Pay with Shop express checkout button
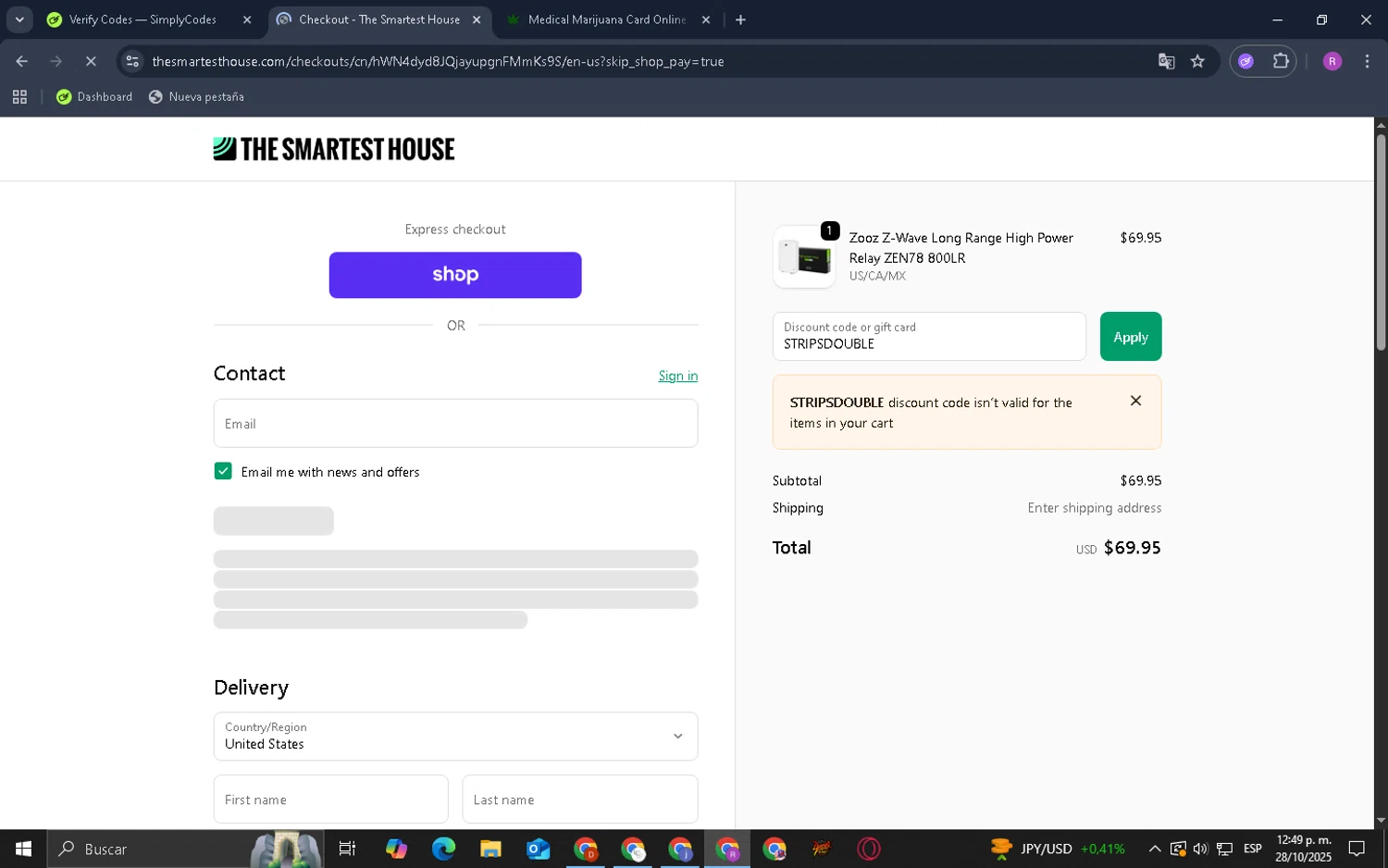The image size is (1388, 868). [455, 275]
